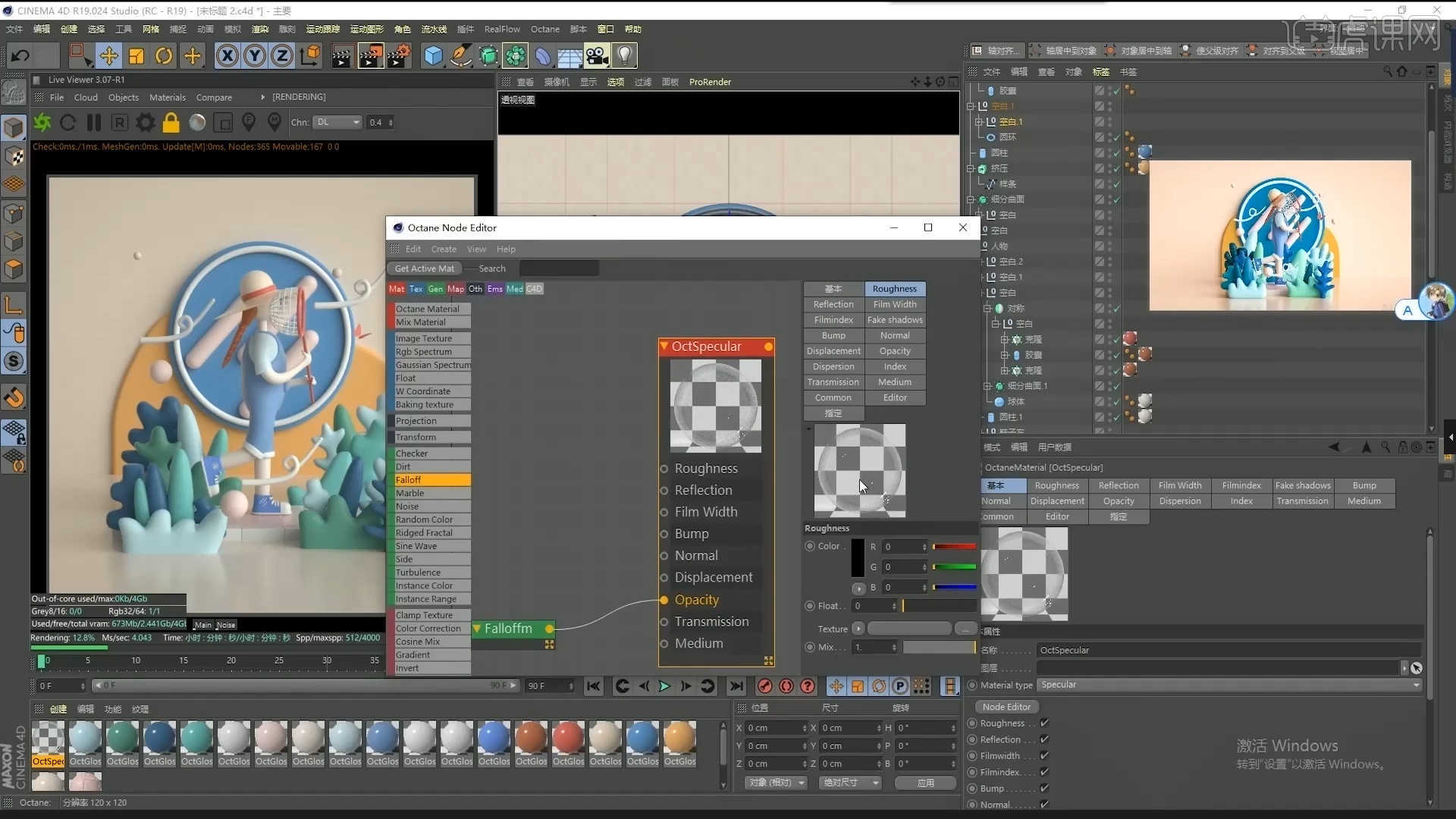This screenshot has height=819, width=1456.
Task: Click Get Active Mat button
Action: click(x=425, y=268)
